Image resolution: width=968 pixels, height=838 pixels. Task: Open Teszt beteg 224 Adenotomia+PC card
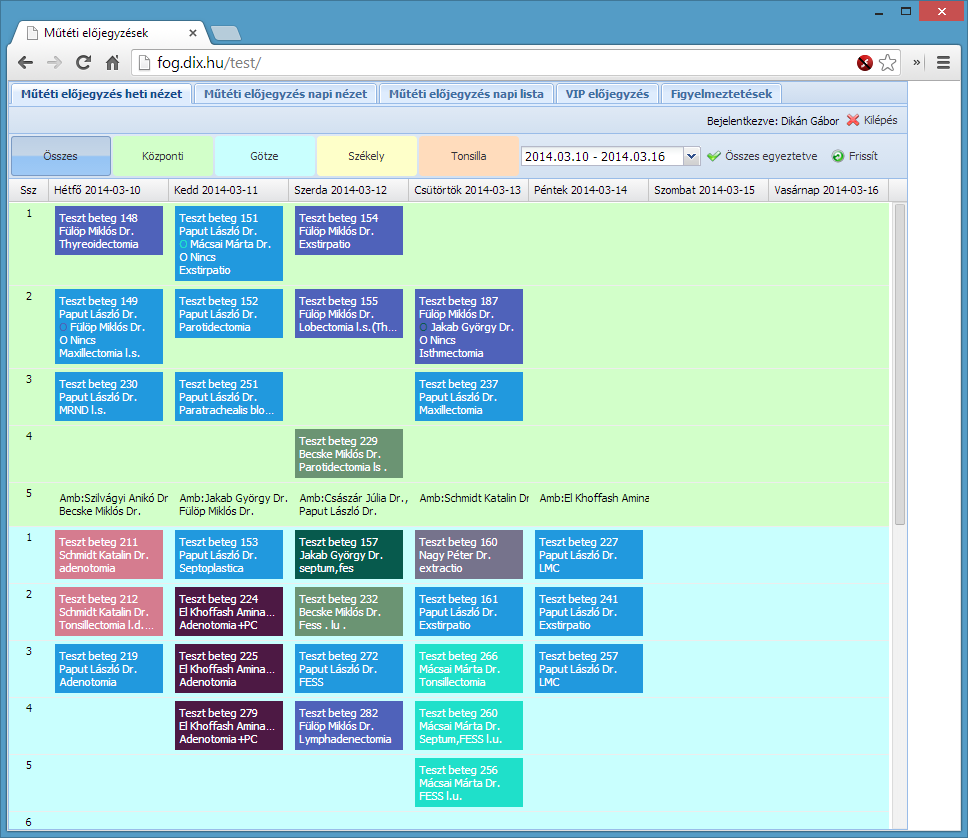click(x=229, y=611)
